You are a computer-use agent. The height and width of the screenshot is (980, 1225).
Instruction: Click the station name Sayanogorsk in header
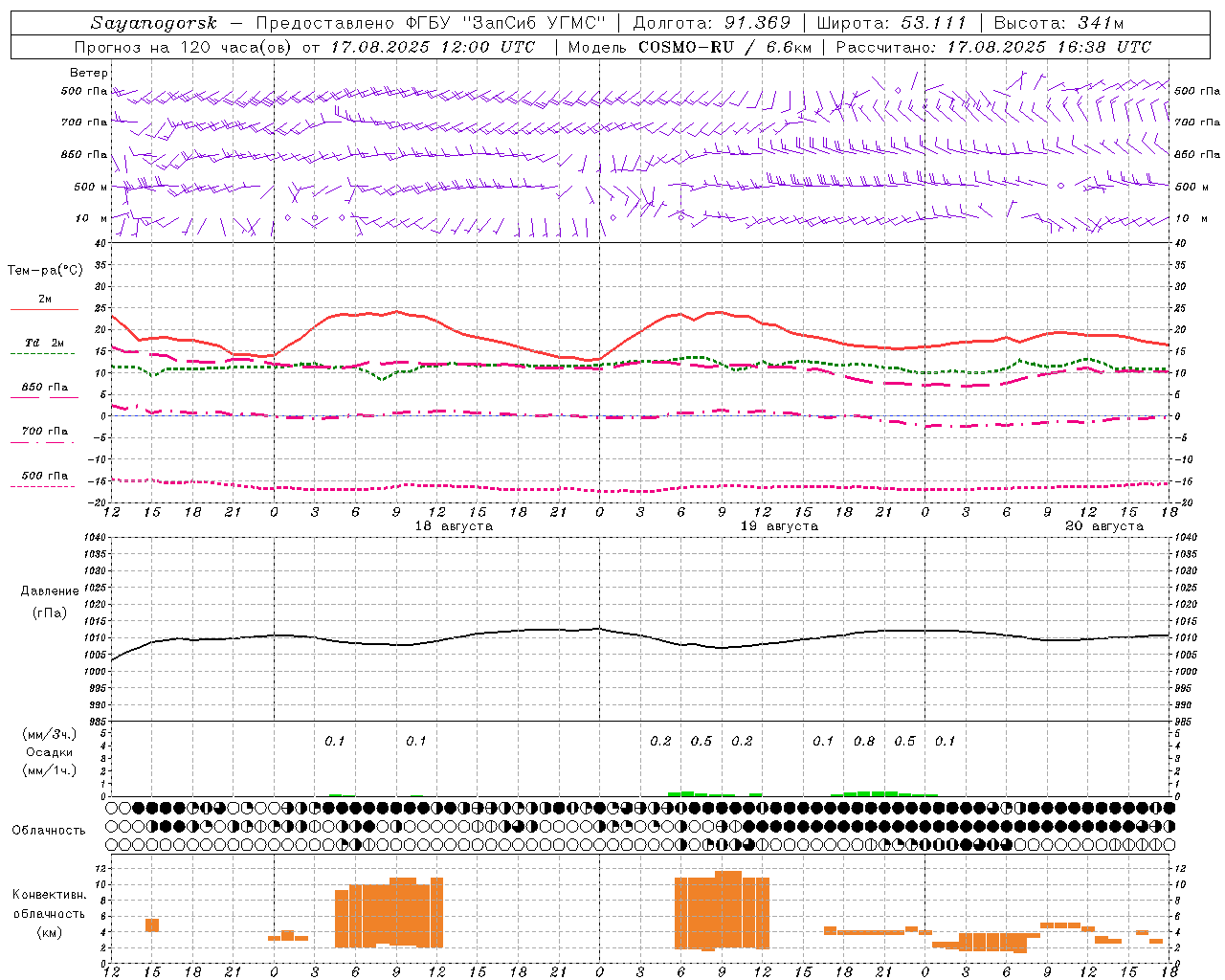(x=154, y=23)
